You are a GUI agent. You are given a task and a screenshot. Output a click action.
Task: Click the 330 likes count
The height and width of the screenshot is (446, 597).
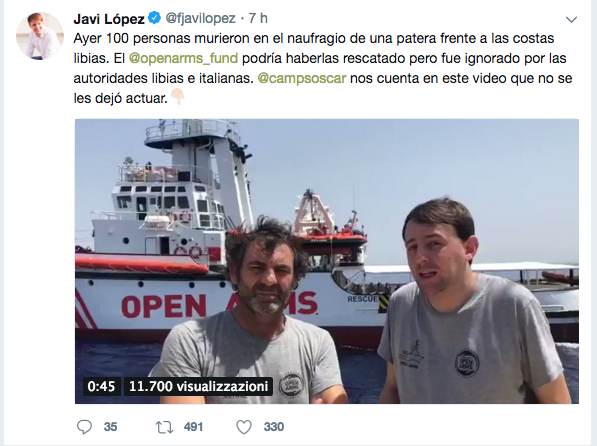[x=274, y=427]
